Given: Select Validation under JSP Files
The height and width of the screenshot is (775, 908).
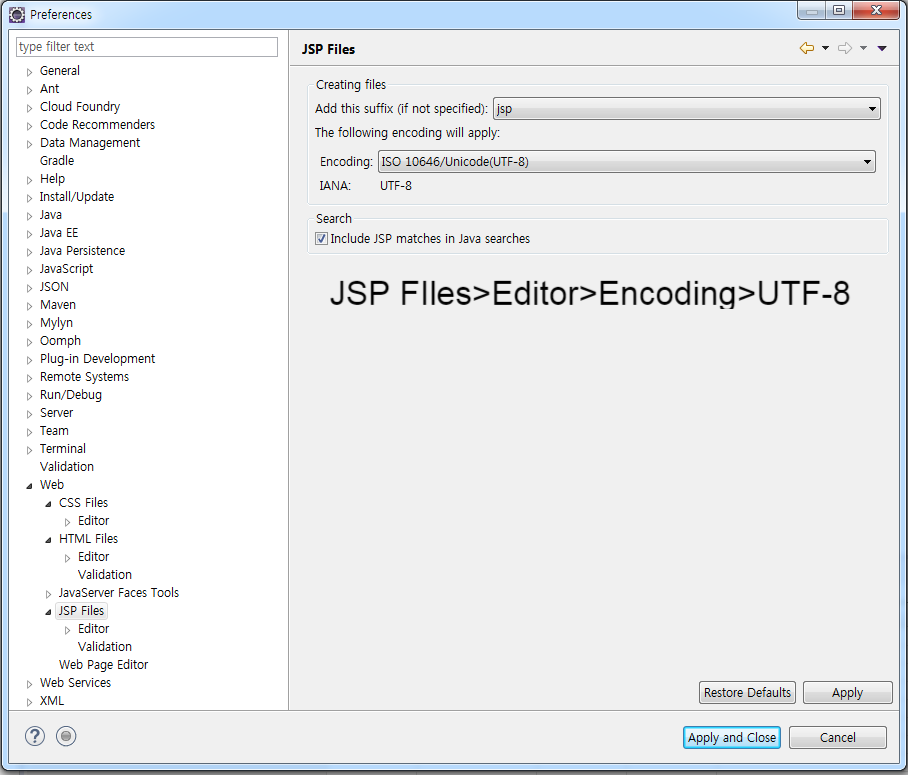Looking at the screenshot, I should click(x=105, y=646).
